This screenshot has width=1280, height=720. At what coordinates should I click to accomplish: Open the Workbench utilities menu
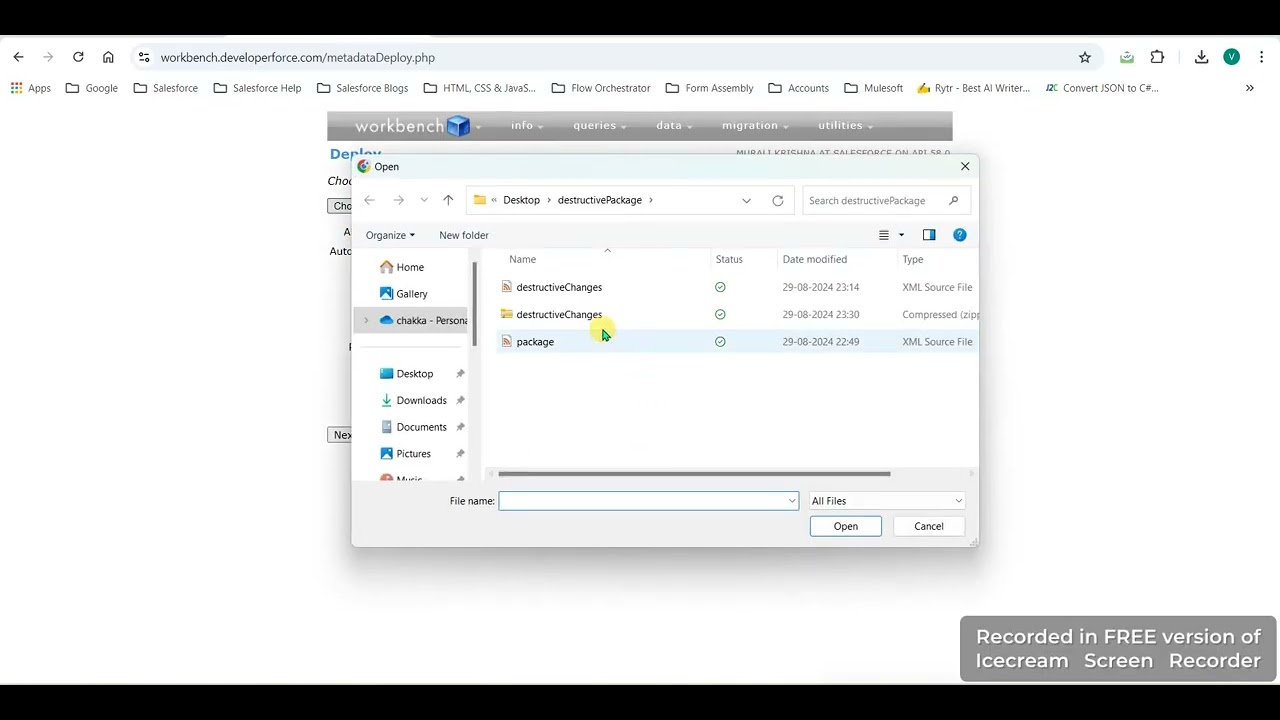coord(845,126)
